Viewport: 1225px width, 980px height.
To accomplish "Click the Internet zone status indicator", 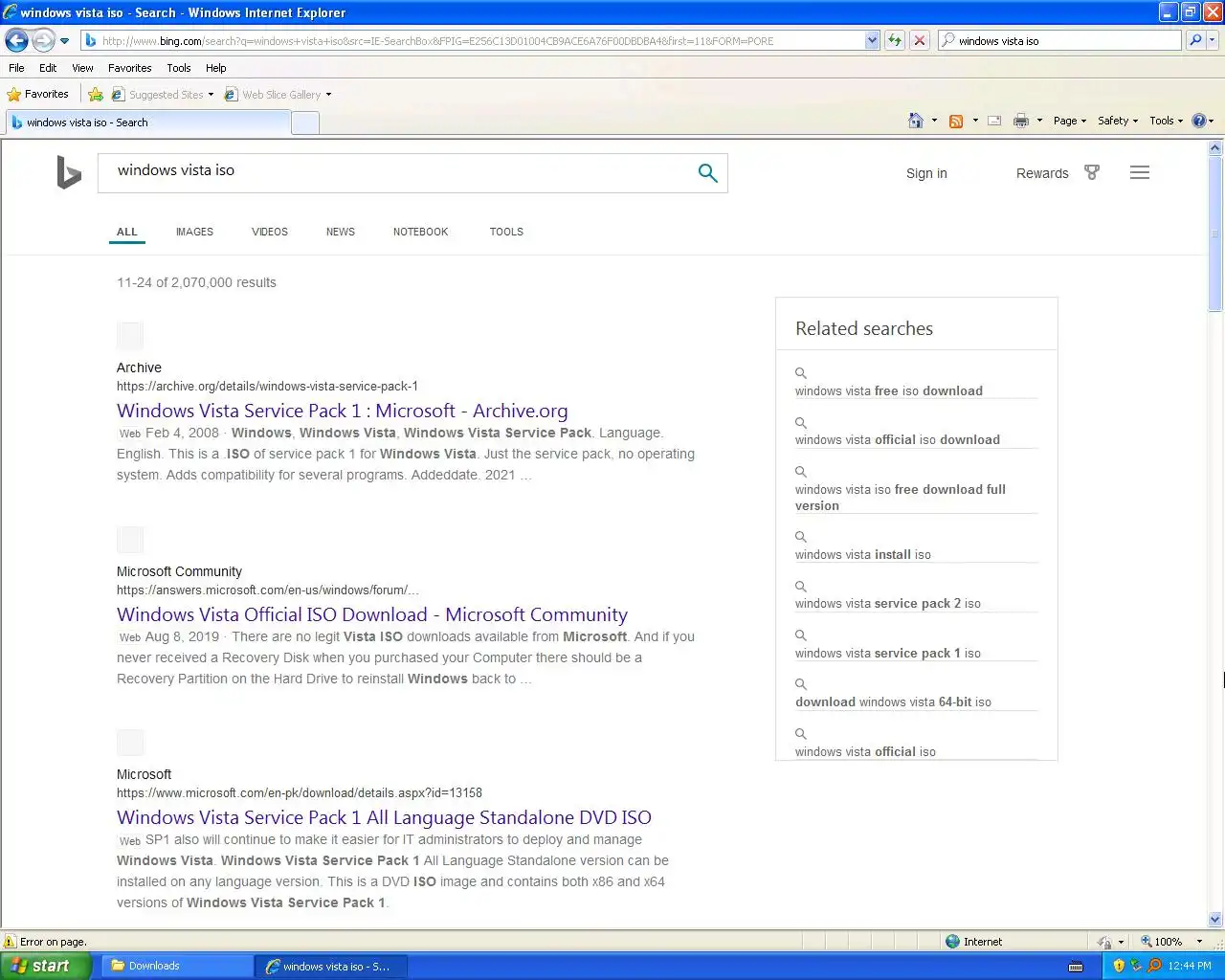I will [x=974, y=942].
